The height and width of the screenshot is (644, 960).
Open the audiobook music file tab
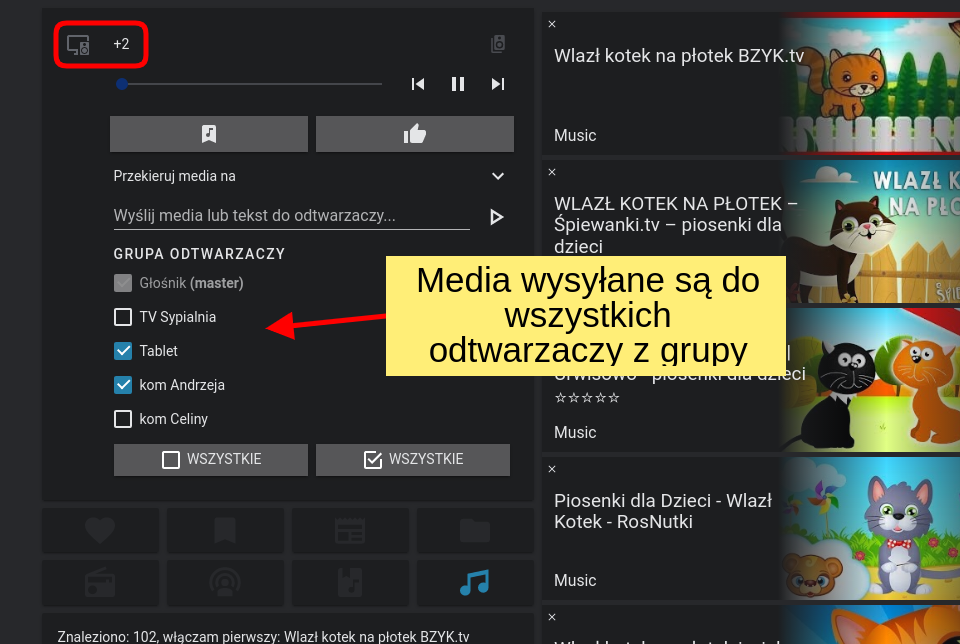[x=350, y=583]
